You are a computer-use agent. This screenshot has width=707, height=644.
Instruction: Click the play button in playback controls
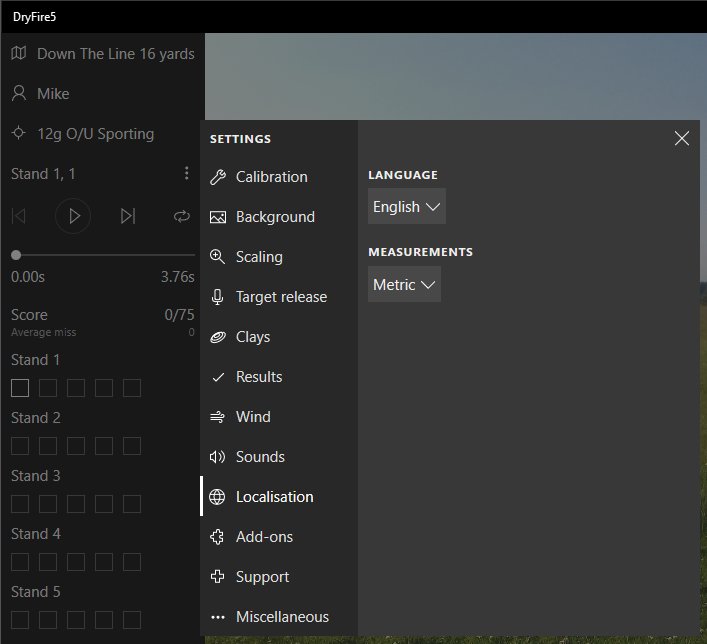click(73, 216)
